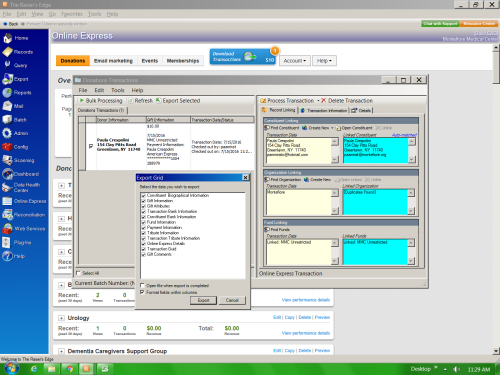Screen dimensions: 500x375
Task: Uncheck Transaction Bank Information
Action: [x=144, y=212]
